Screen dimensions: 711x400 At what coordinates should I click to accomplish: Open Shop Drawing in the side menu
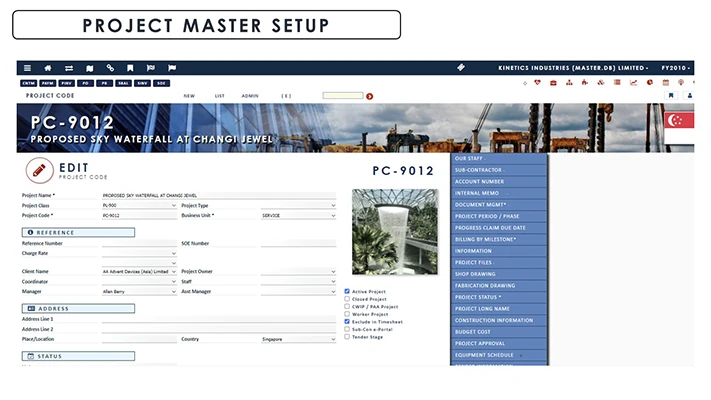point(499,274)
